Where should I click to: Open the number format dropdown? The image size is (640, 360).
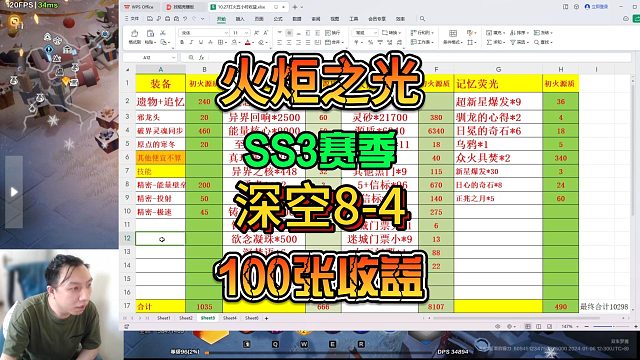(375, 32)
